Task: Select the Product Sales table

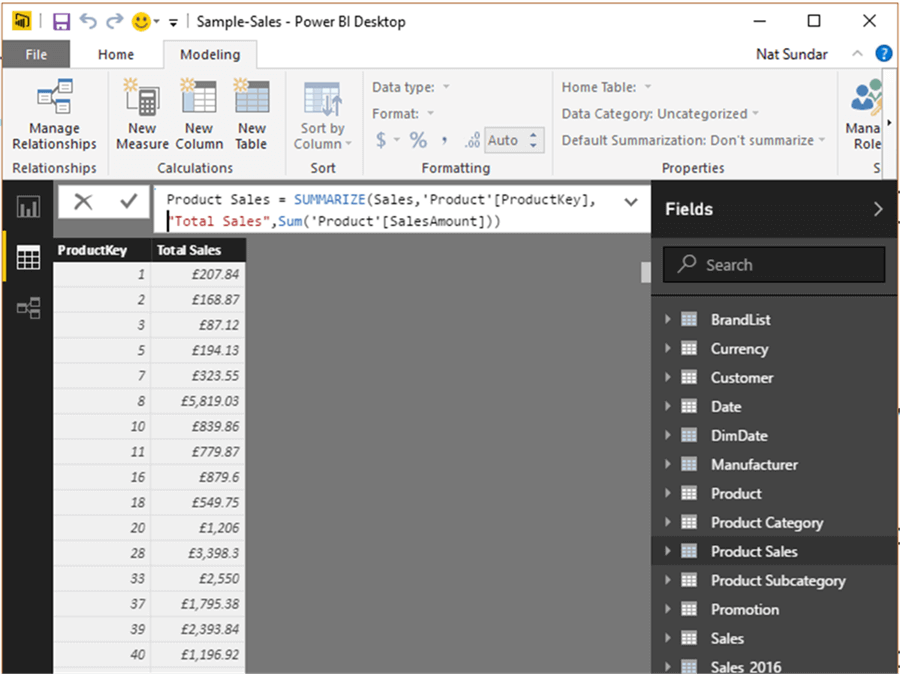Action: (x=775, y=551)
